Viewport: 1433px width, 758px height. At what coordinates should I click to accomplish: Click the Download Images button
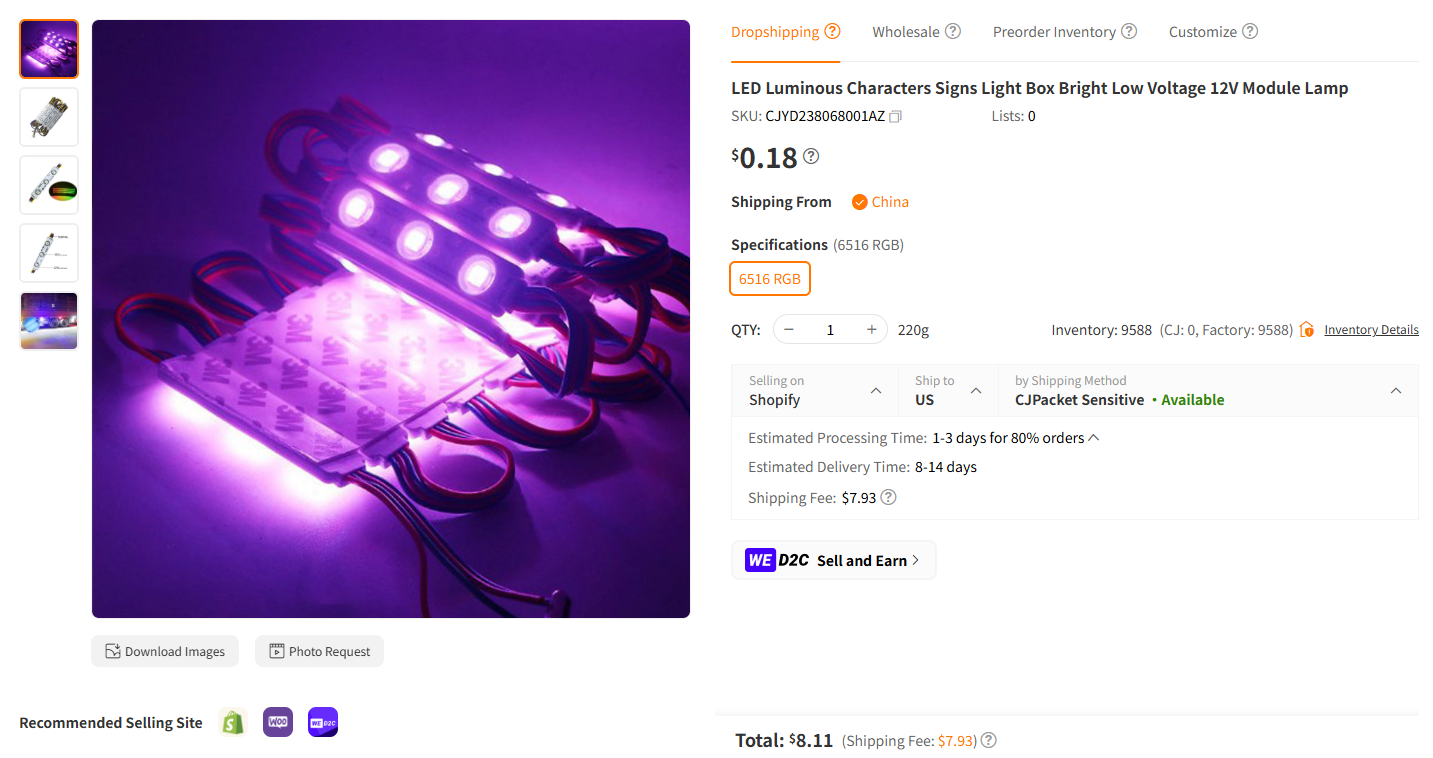tap(165, 651)
